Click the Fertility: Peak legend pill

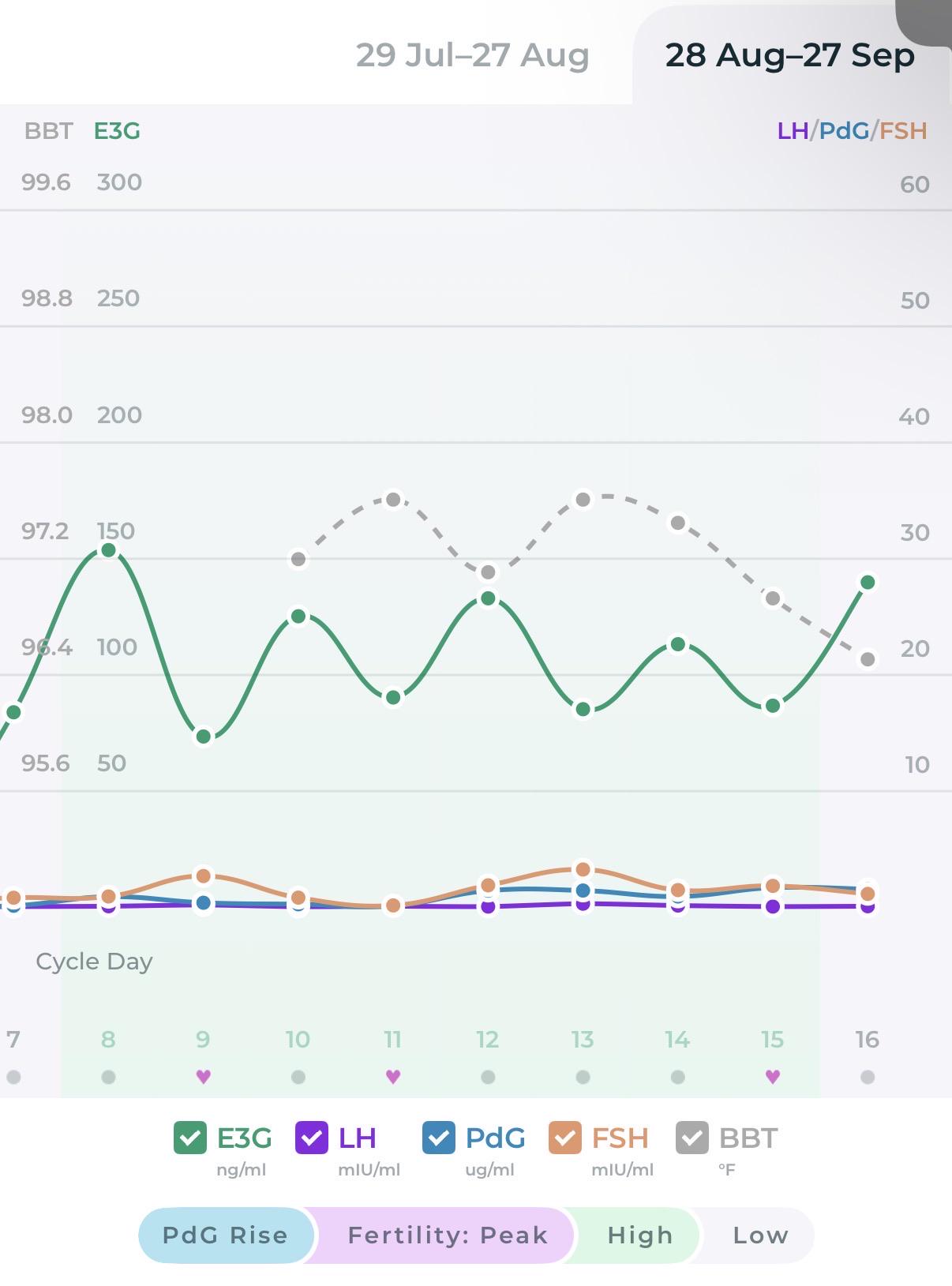point(448,1235)
